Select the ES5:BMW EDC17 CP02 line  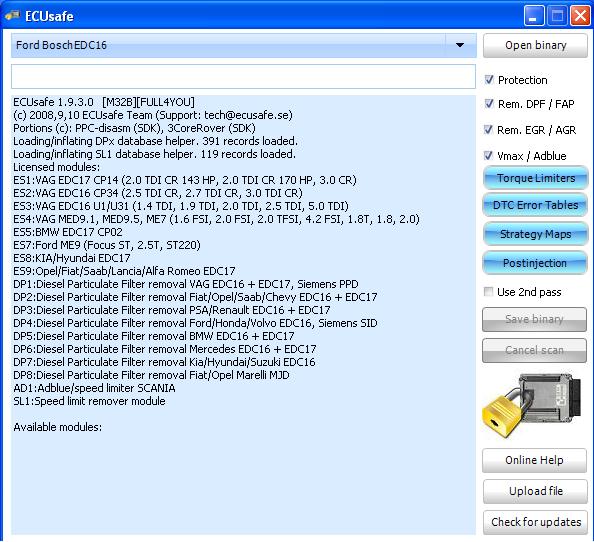(68, 232)
